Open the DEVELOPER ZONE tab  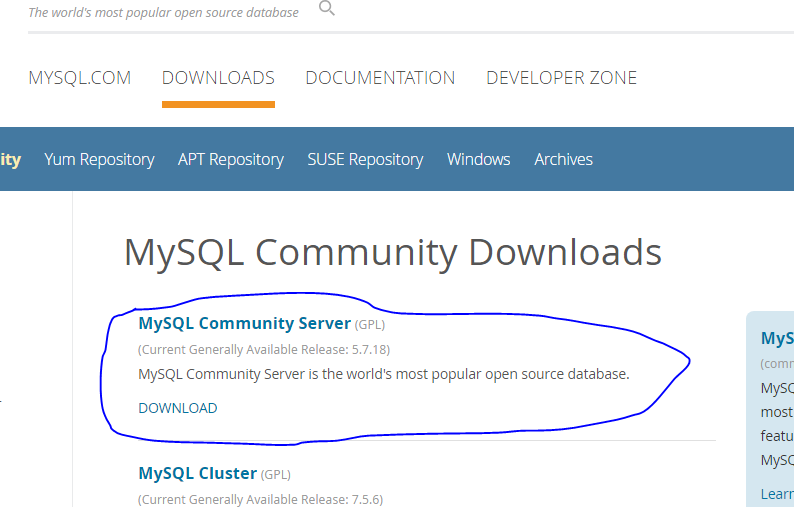pyautogui.click(x=562, y=78)
